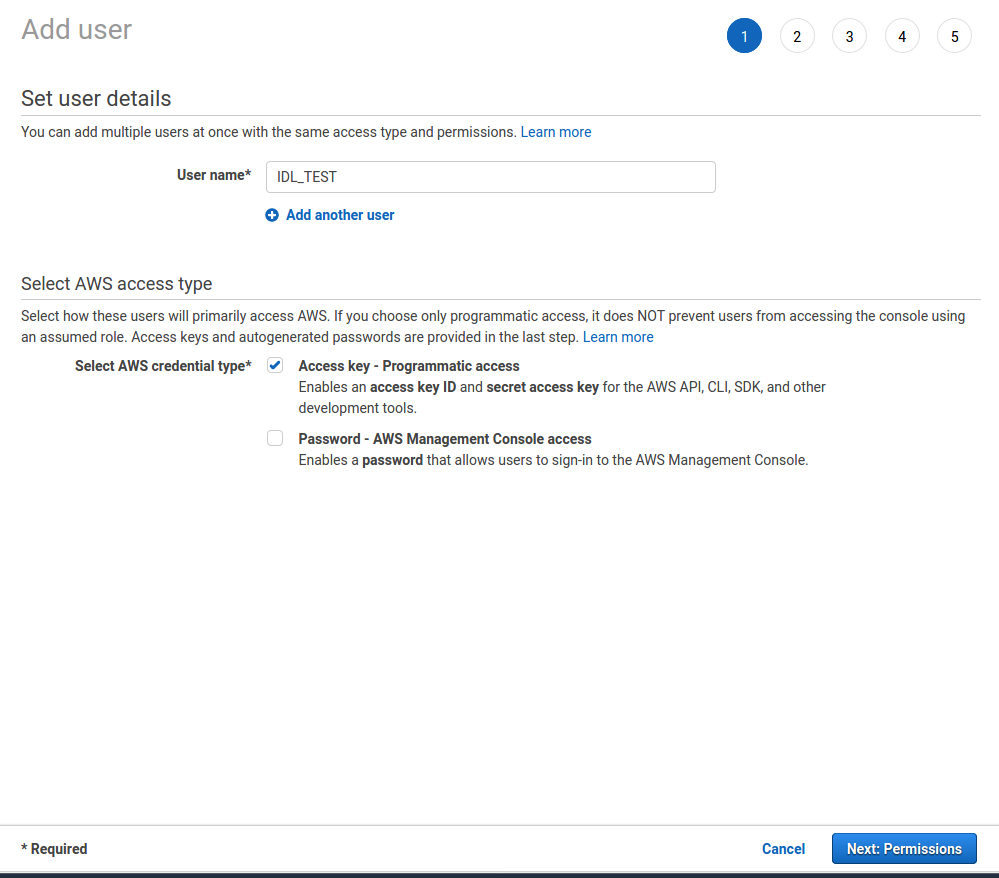Viewport: 999px width, 878px height.
Task: Click the plus icon beside Add another user
Action: pyautogui.click(x=272, y=215)
